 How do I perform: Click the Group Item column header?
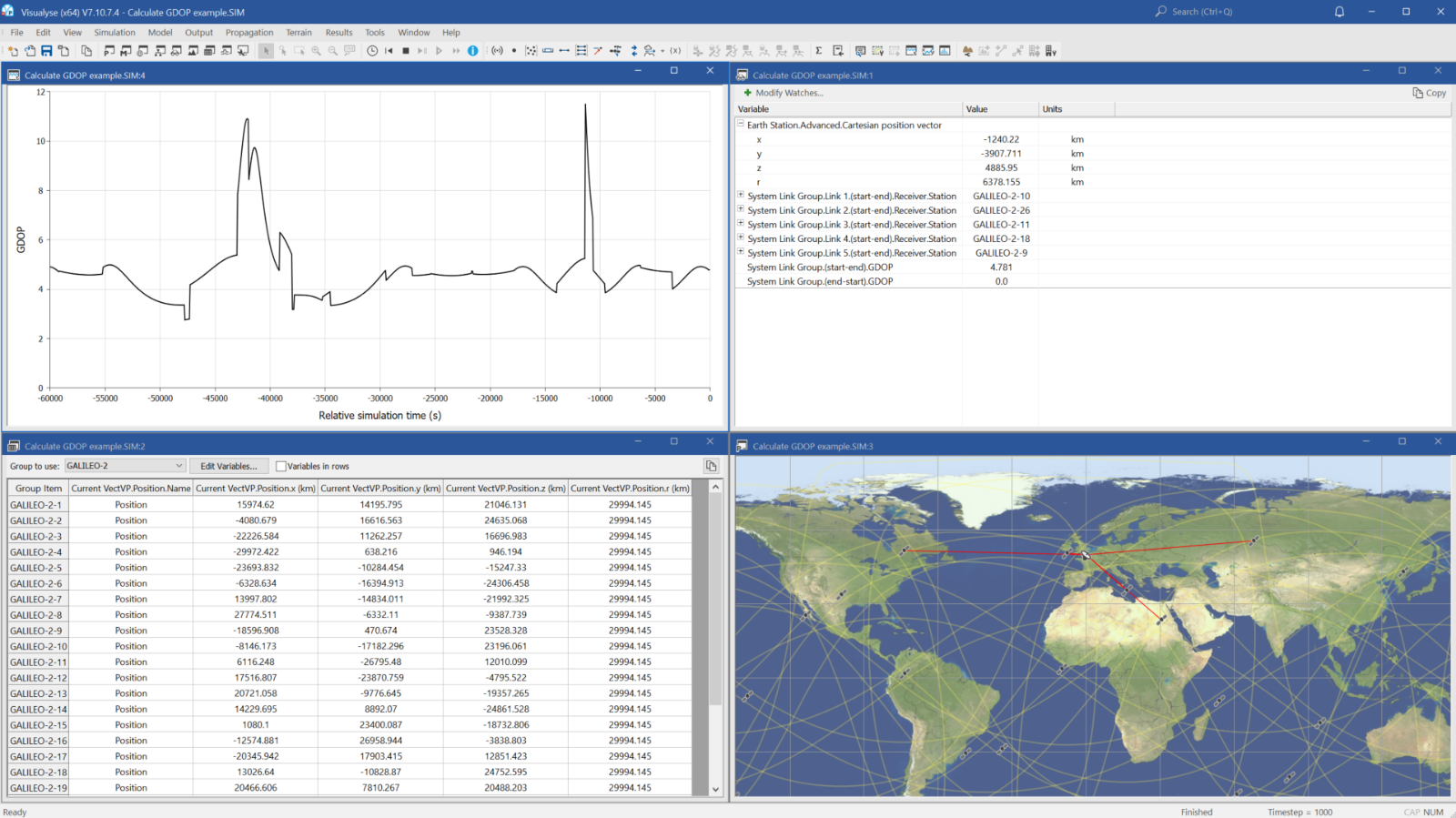click(38, 489)
